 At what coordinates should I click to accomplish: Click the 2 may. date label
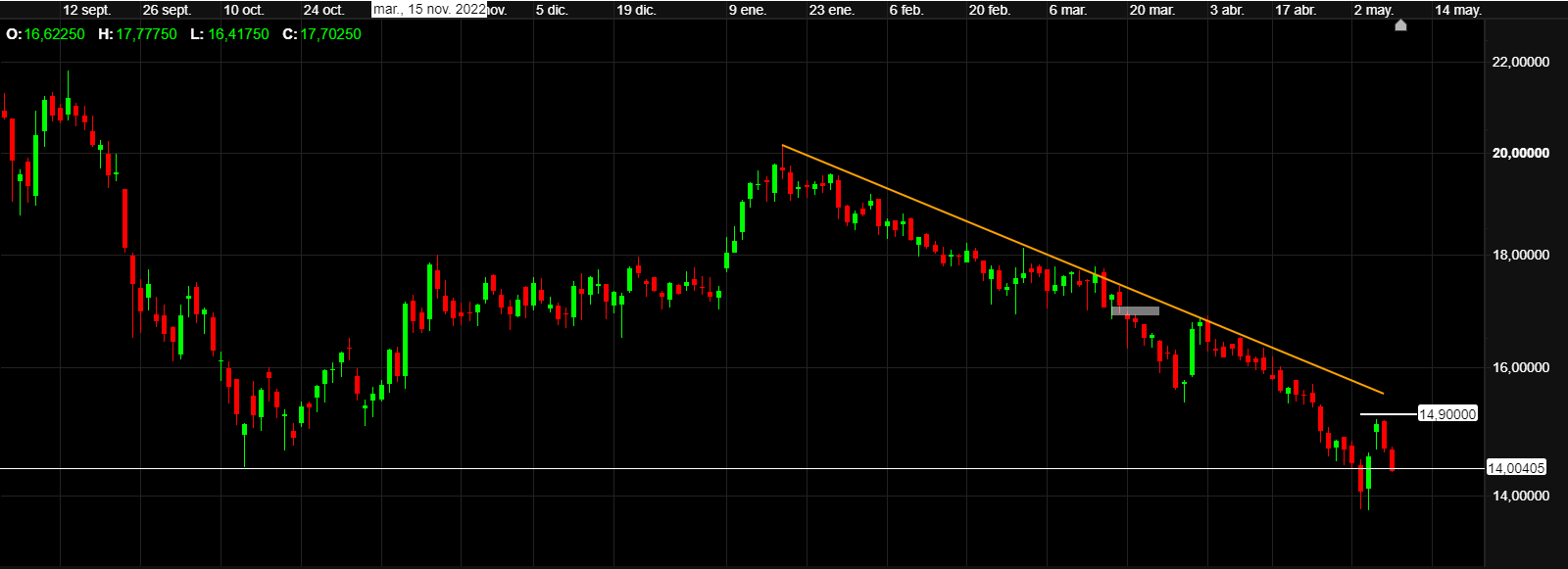click(x=1374, y=10)
